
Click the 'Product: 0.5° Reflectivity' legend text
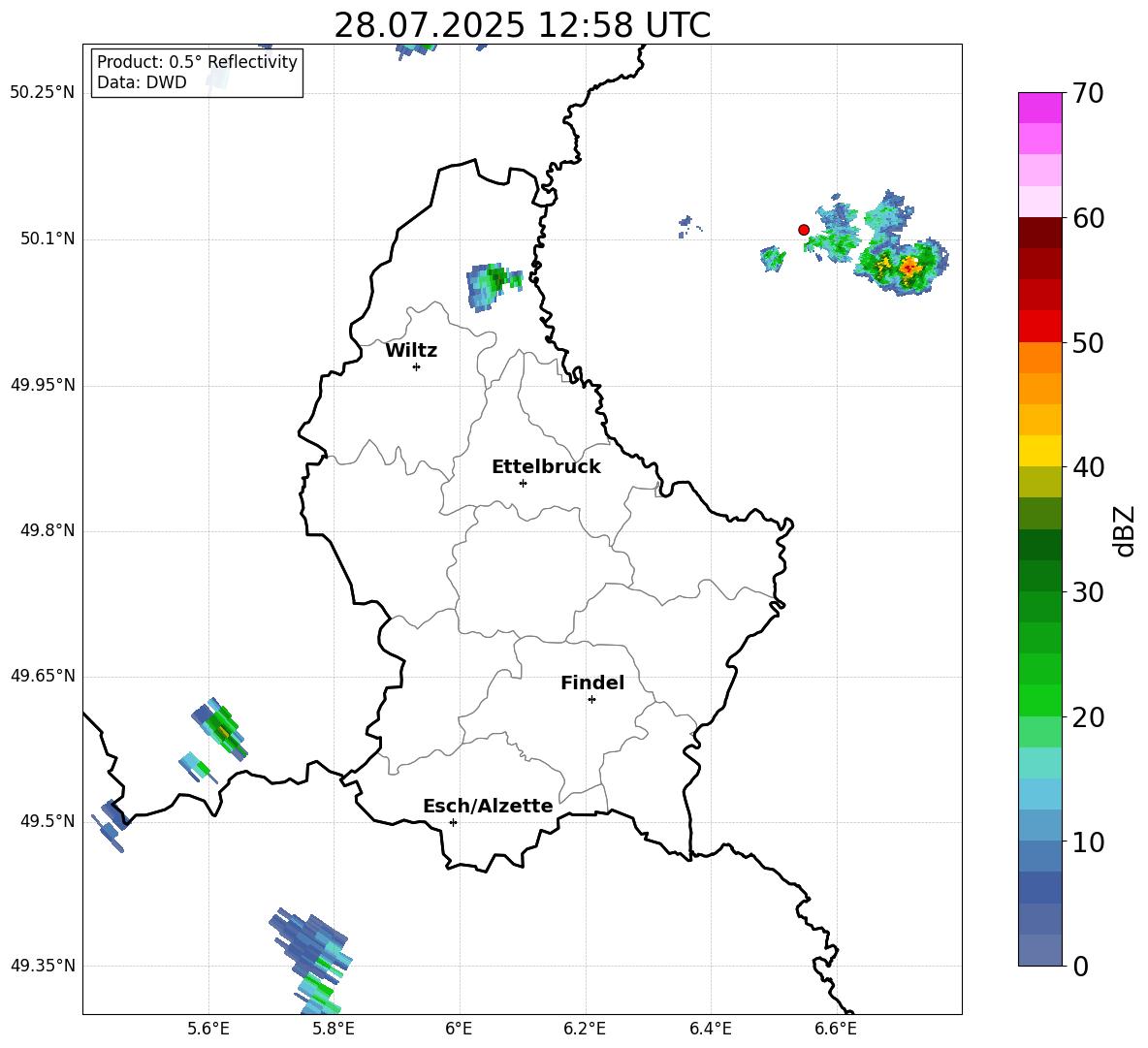click(197, 62)
